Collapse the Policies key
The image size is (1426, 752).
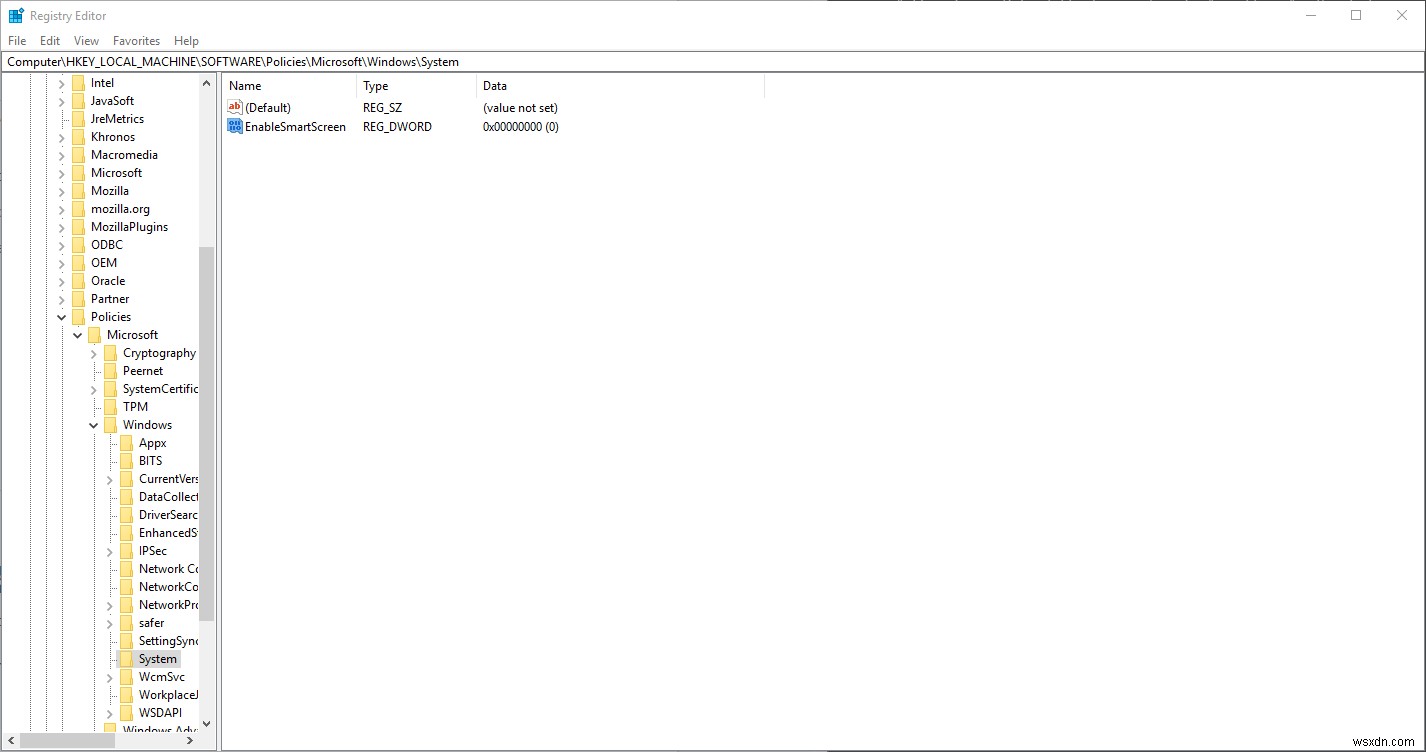click(61, 316)
